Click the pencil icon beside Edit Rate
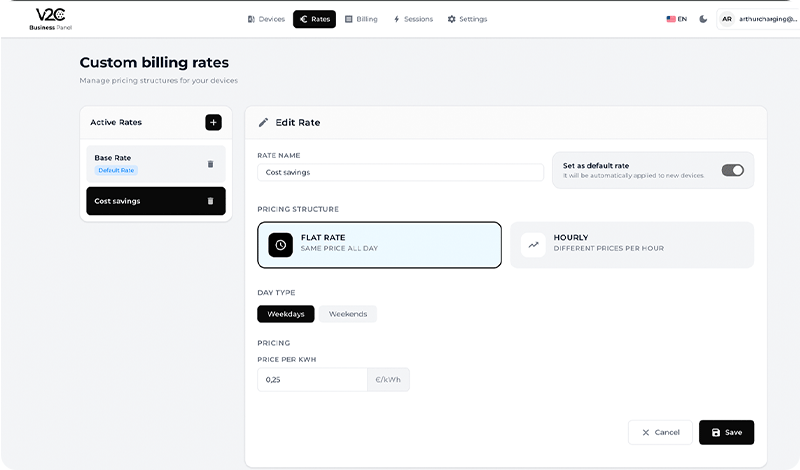The height and width of the screenshot is (470, 800). pyautogui.click(x=264, y=122)
